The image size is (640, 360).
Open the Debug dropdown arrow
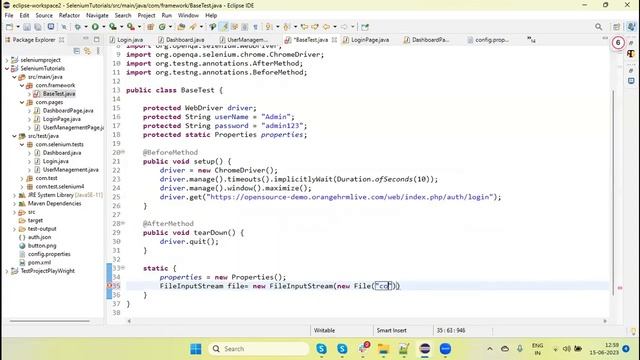pos(86,27)
